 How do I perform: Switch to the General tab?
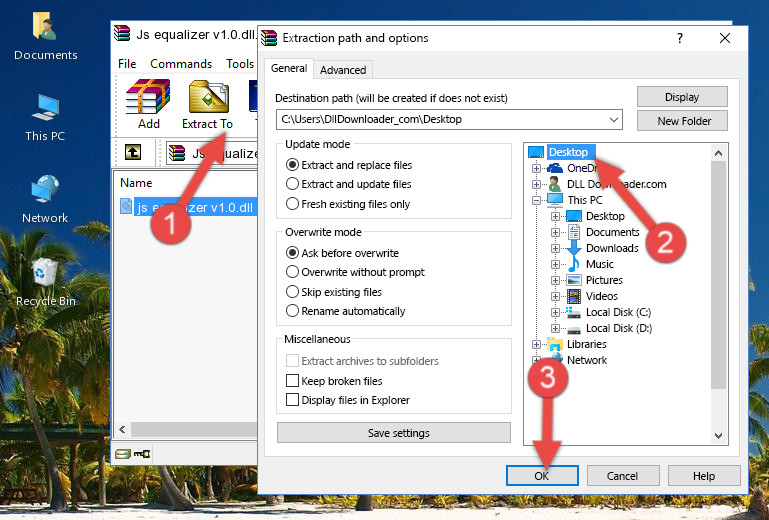289,68
